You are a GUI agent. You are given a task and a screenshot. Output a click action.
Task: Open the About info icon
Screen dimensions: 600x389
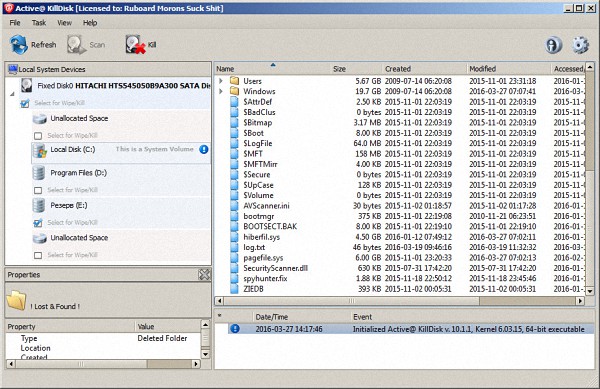click(553, 45)
